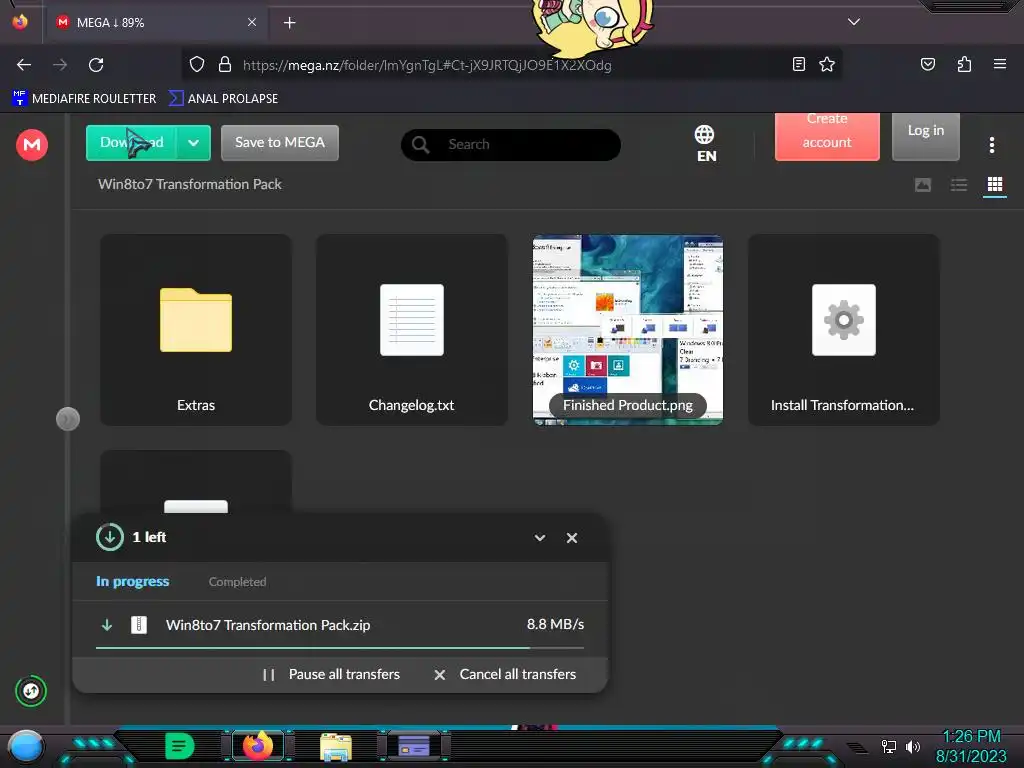The width and height of the screenshot is (1024, 768).
Task: Click the network tray icon
Action: click(888, 746)
